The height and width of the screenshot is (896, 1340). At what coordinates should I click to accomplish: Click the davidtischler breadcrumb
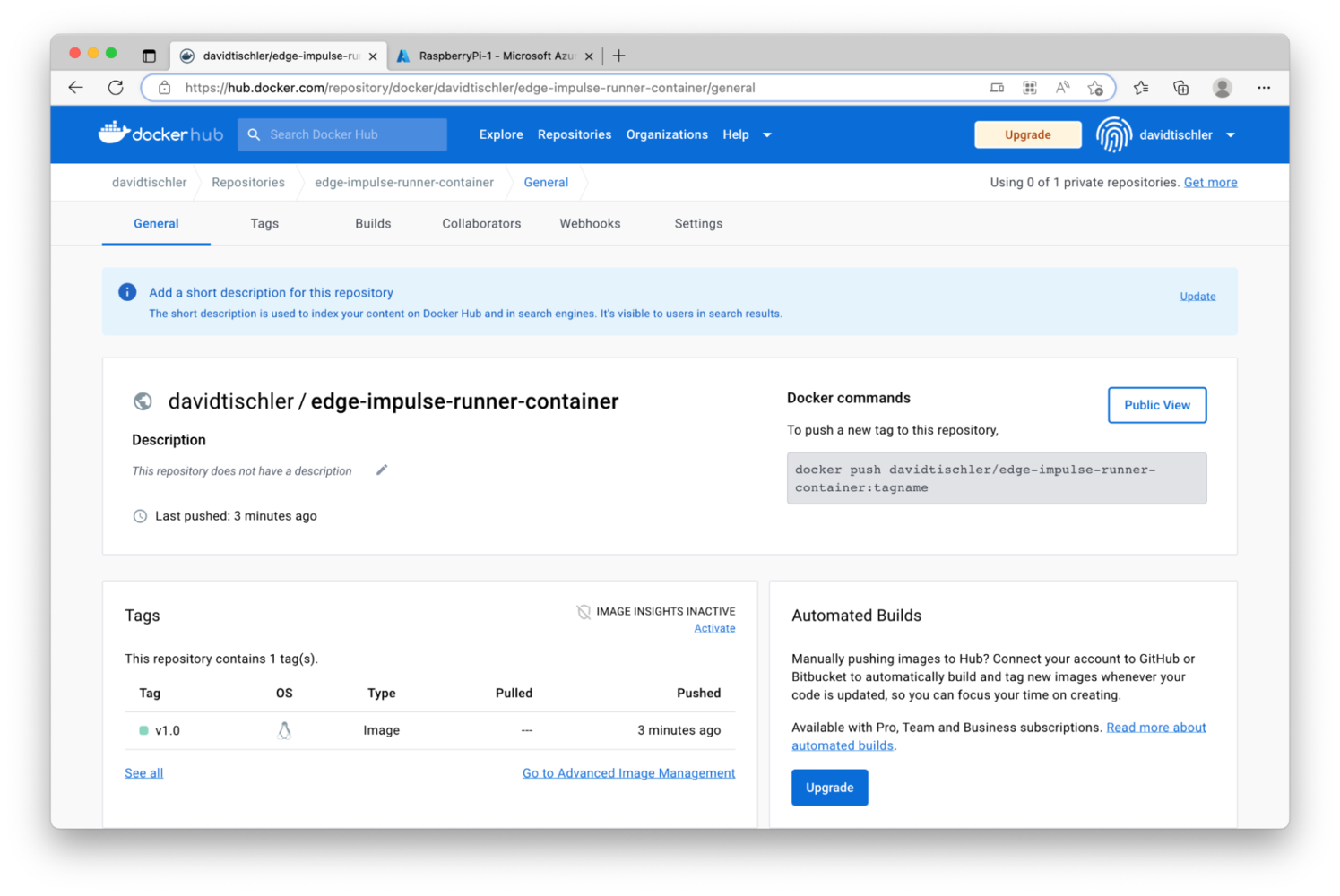(149, 182)
